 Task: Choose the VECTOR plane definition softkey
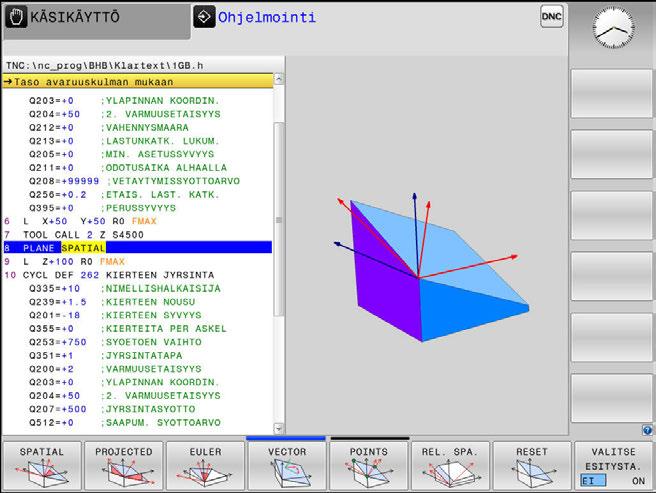pyautogui.click(x=287, y=466)
